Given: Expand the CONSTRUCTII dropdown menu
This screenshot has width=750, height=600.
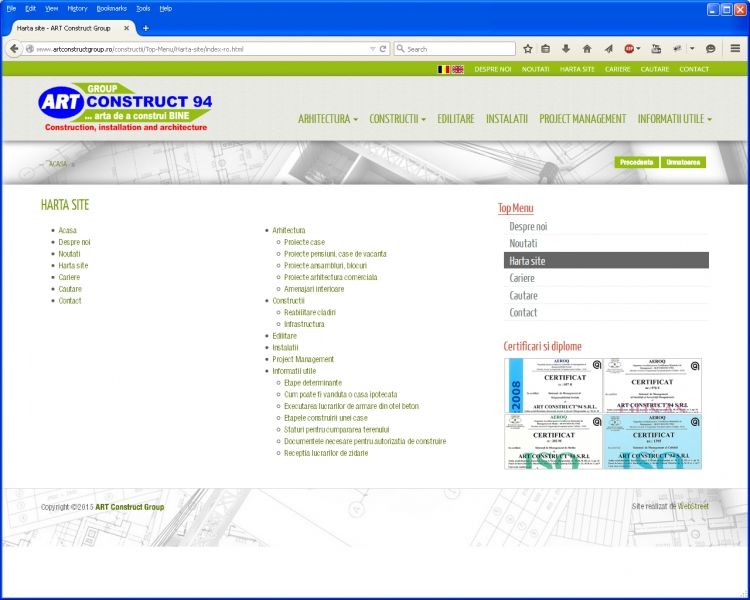Looking at the screenshot, I should point(397,119).
